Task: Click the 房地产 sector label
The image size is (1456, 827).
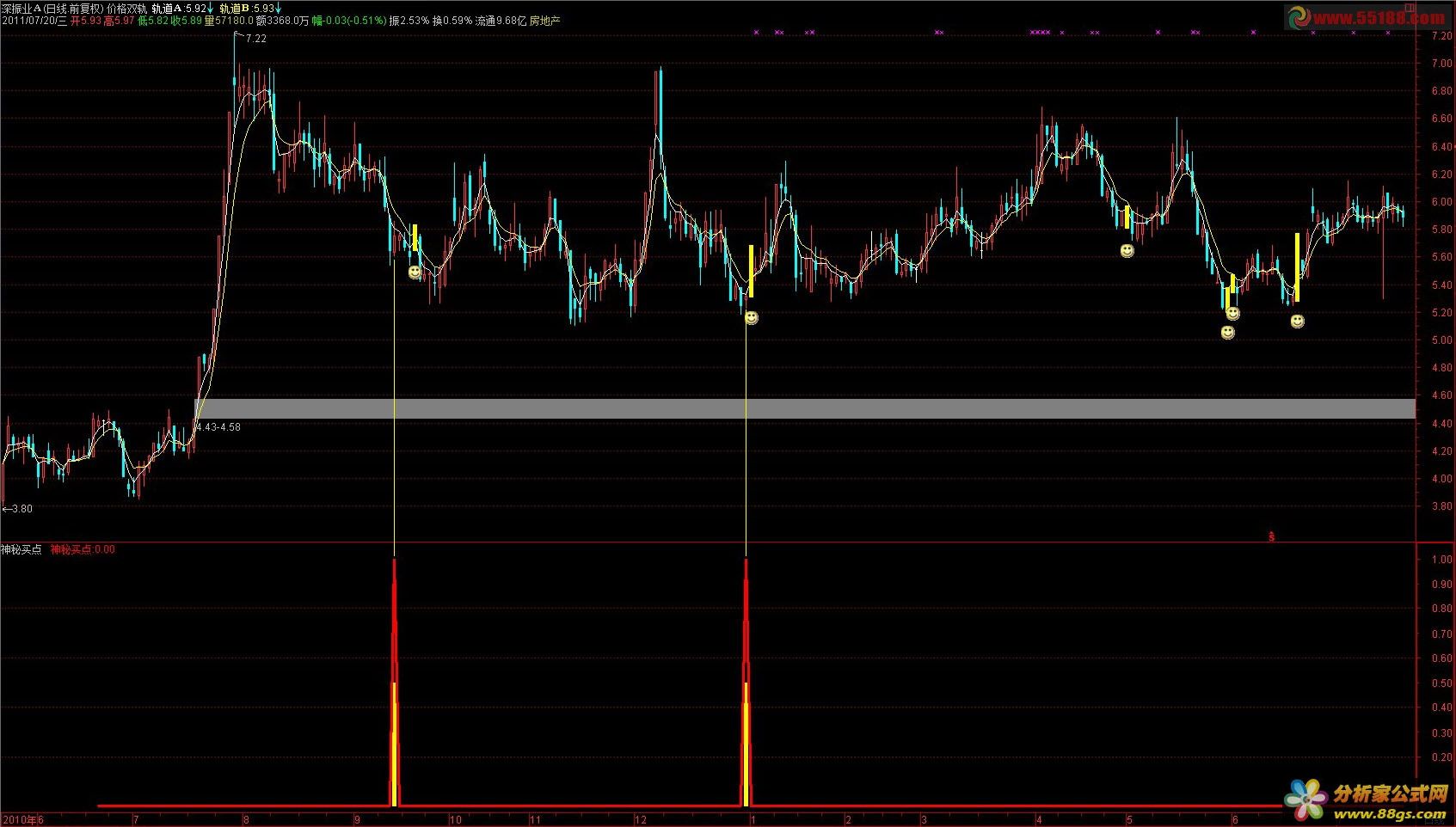Action: click(x=544, y=20)
